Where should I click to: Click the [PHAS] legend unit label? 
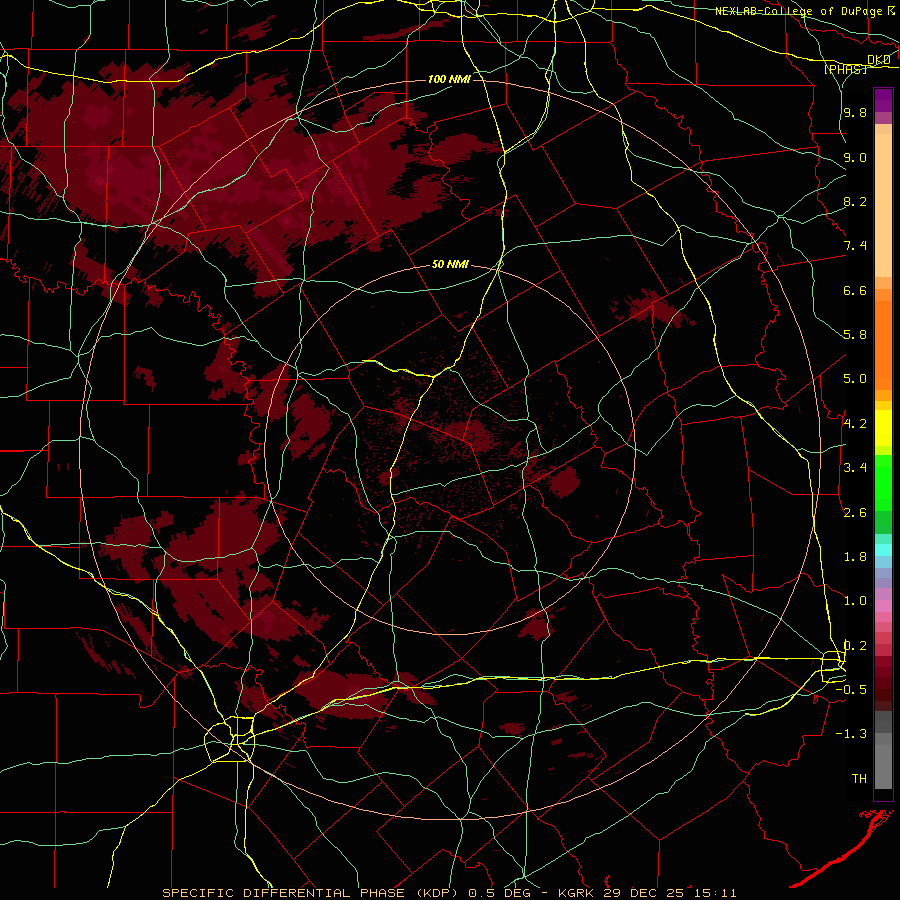tap(845, 69)
